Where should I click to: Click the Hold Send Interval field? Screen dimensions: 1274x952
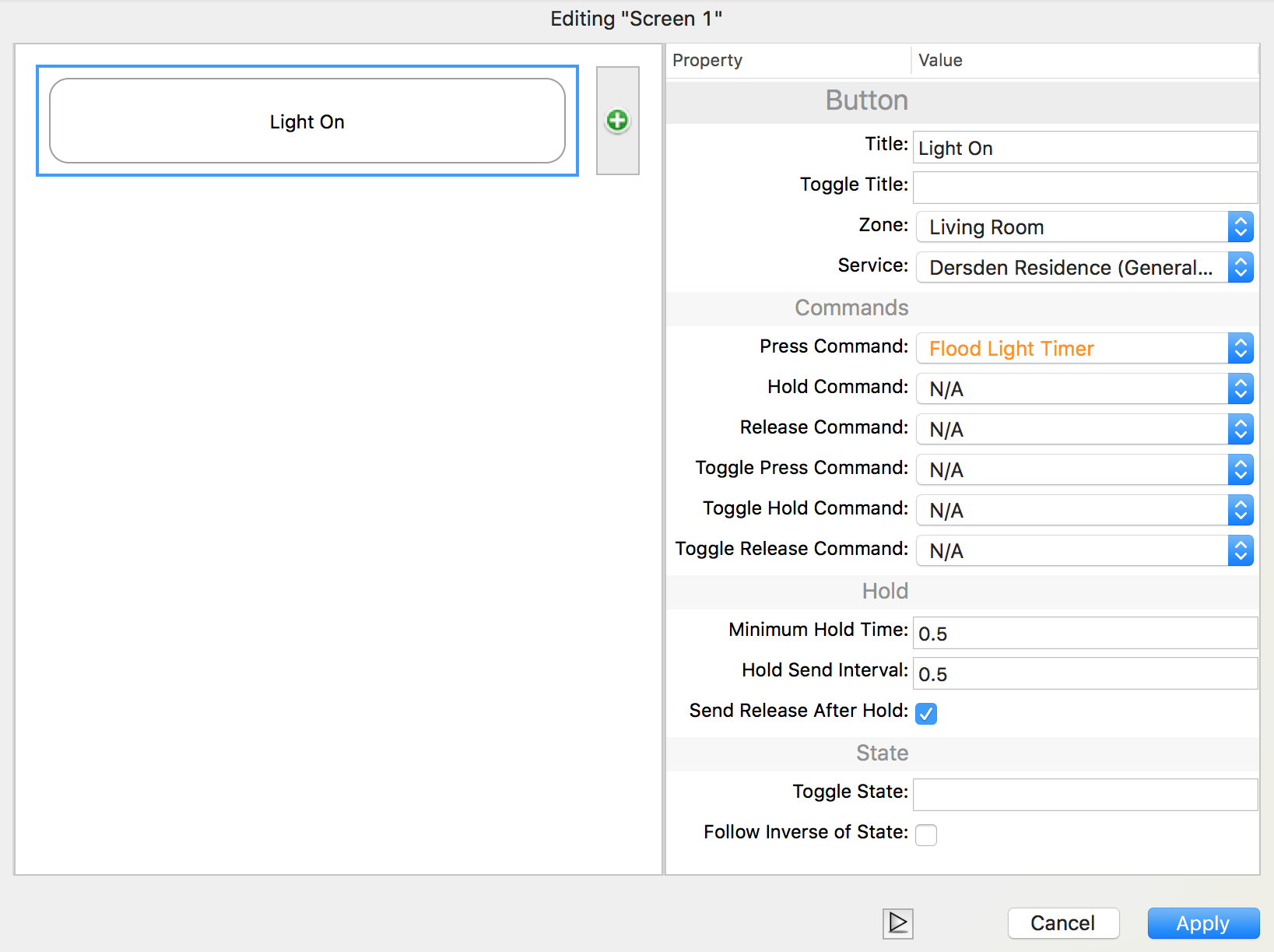click(x=1084, y=673)
